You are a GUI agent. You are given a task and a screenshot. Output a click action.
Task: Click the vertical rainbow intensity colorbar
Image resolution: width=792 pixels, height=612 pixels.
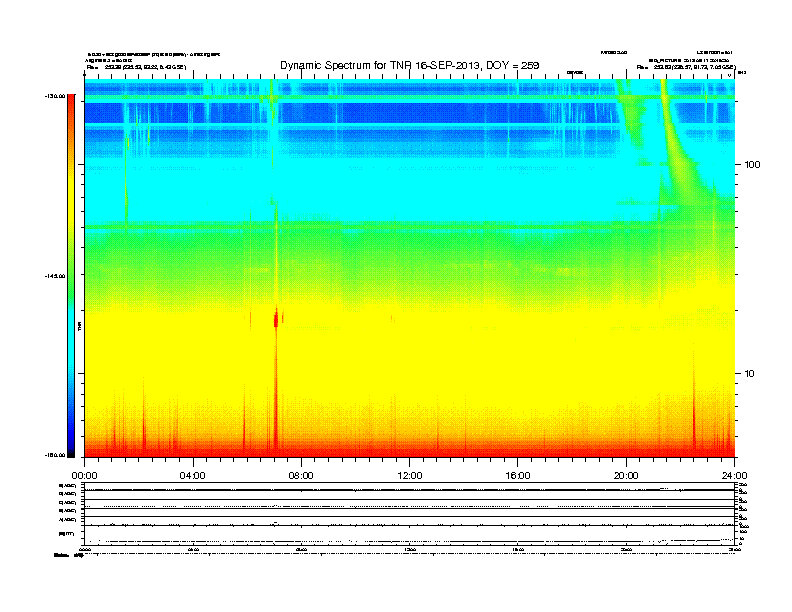pos(71,276)
